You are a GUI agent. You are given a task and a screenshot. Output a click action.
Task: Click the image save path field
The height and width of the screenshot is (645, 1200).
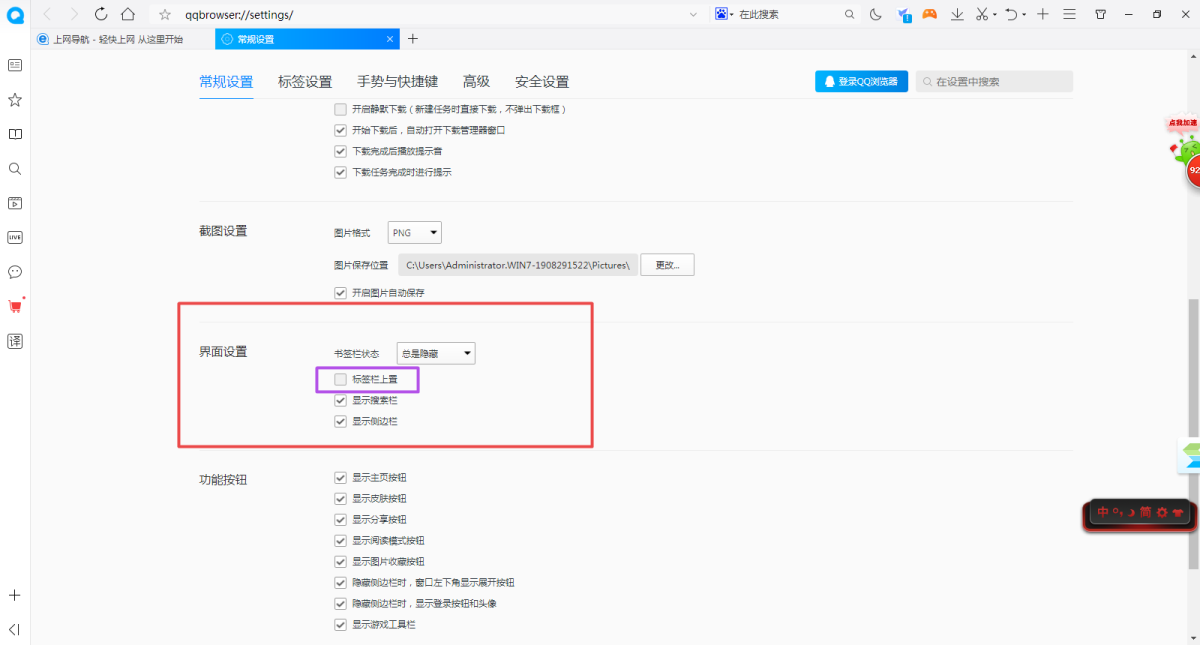tap(517, 265)
